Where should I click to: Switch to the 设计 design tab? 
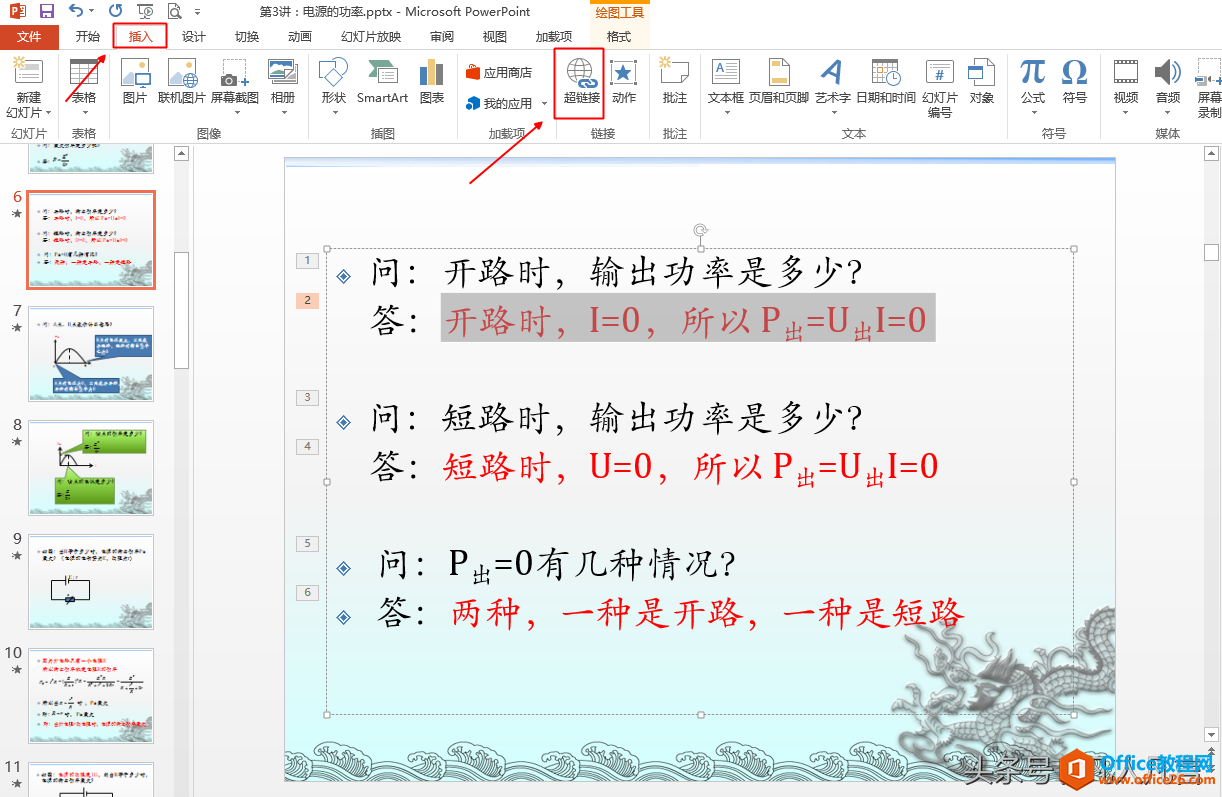coord(194,37)
